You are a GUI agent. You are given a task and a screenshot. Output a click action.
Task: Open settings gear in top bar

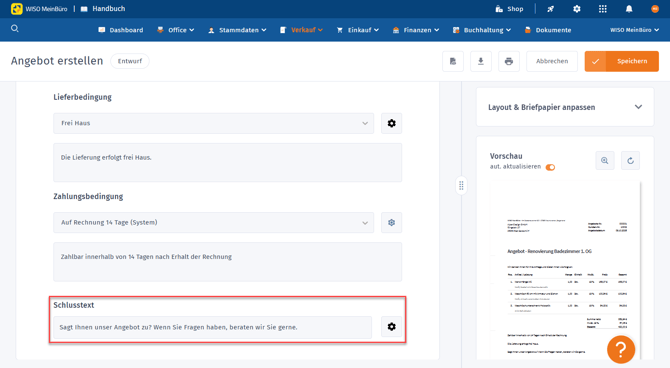(576, 9)
